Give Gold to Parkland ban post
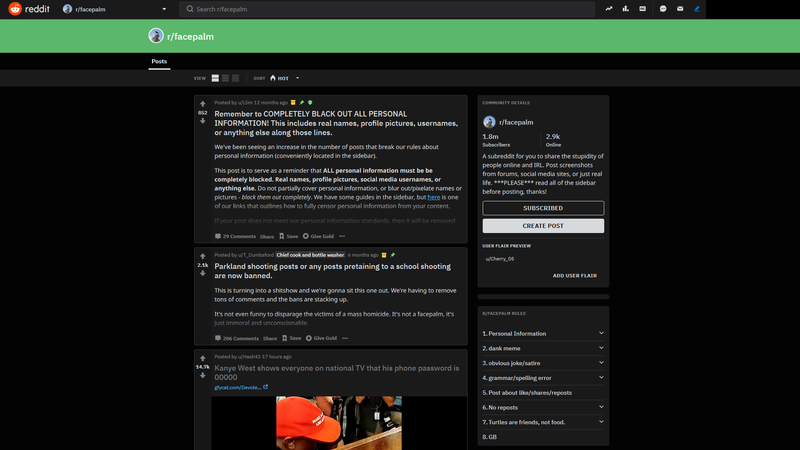The image size is (800, 450). pyautogui.click(x=321, y=338)
